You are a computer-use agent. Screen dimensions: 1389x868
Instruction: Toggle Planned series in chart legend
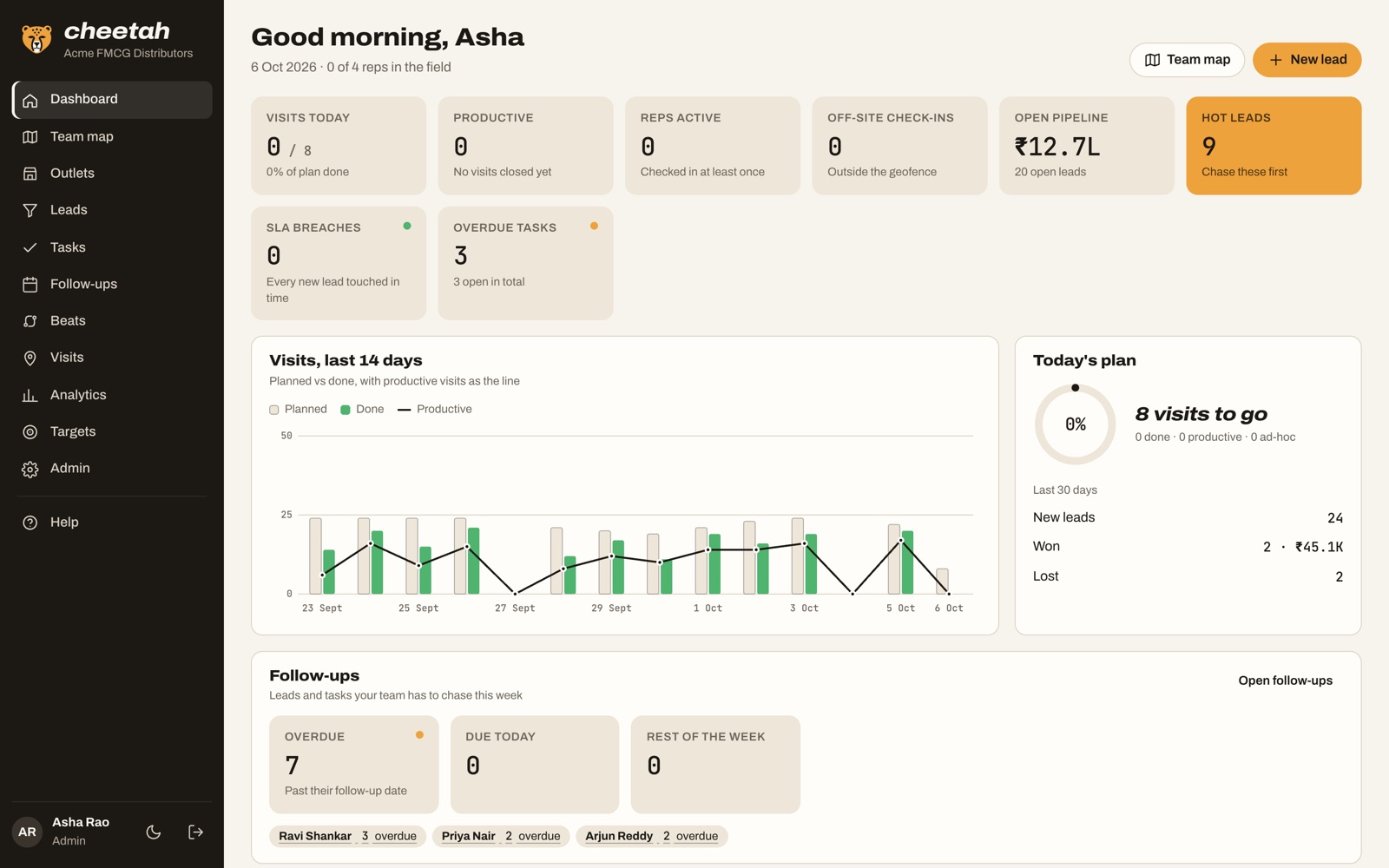298,409
